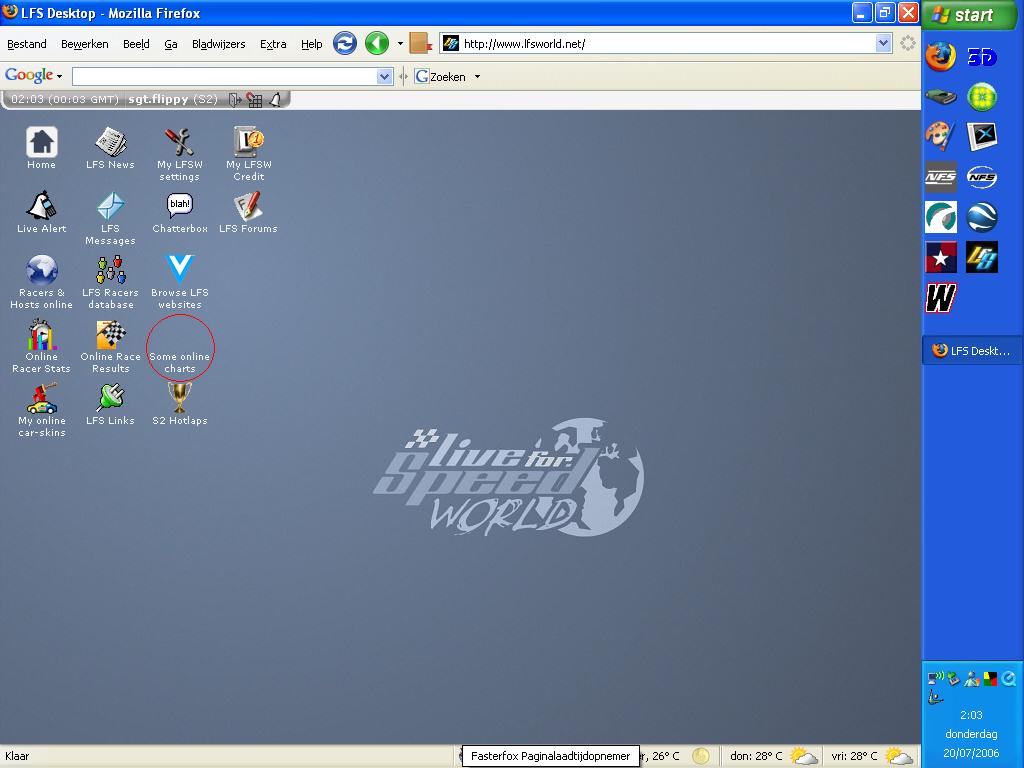Open the Ga menu
The width and height of the screenshot is (1024, 768).
pyautogui.click(x=170, y=44)
